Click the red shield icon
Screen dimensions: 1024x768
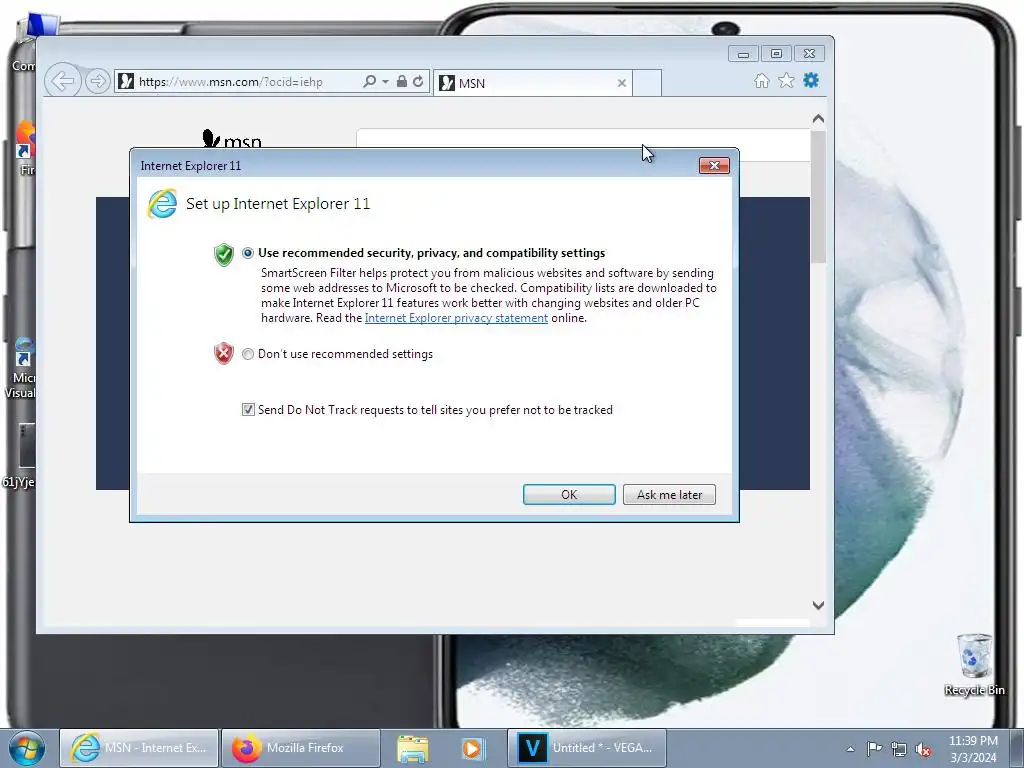pos(223,353)
